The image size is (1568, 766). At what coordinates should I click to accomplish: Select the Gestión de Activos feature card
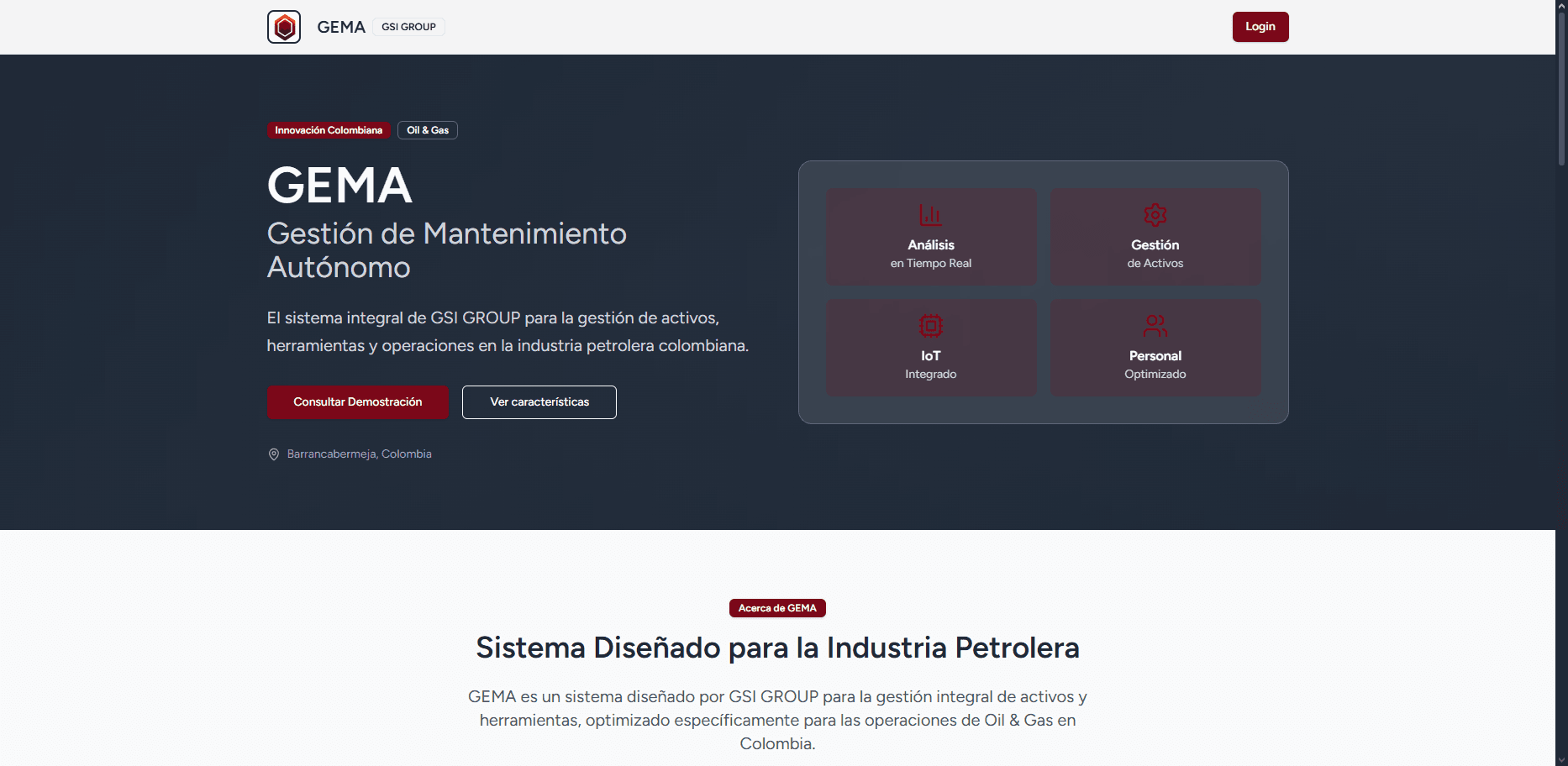(1155, 237)
